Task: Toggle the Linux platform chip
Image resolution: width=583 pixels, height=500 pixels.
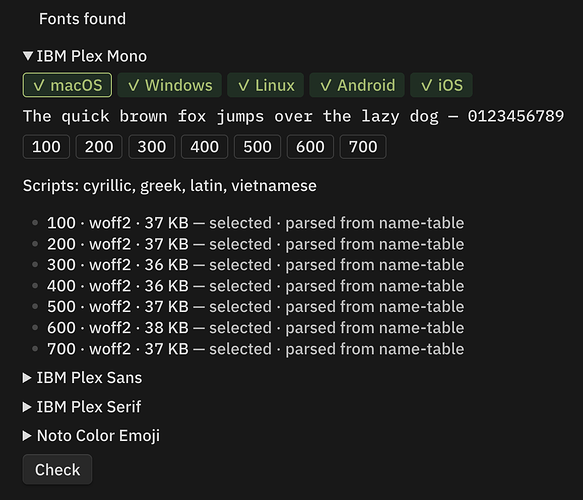Action: coord(265,85)
